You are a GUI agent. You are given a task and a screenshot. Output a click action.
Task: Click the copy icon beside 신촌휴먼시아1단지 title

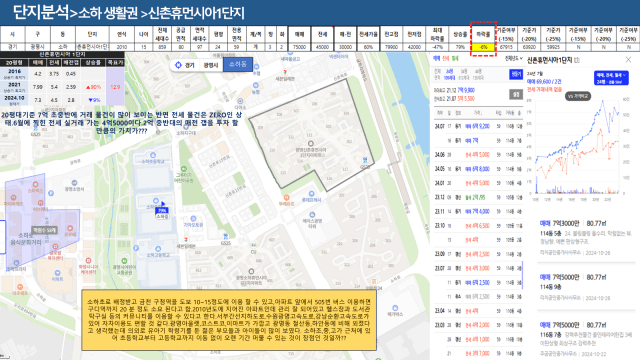(x=577, y=60)
